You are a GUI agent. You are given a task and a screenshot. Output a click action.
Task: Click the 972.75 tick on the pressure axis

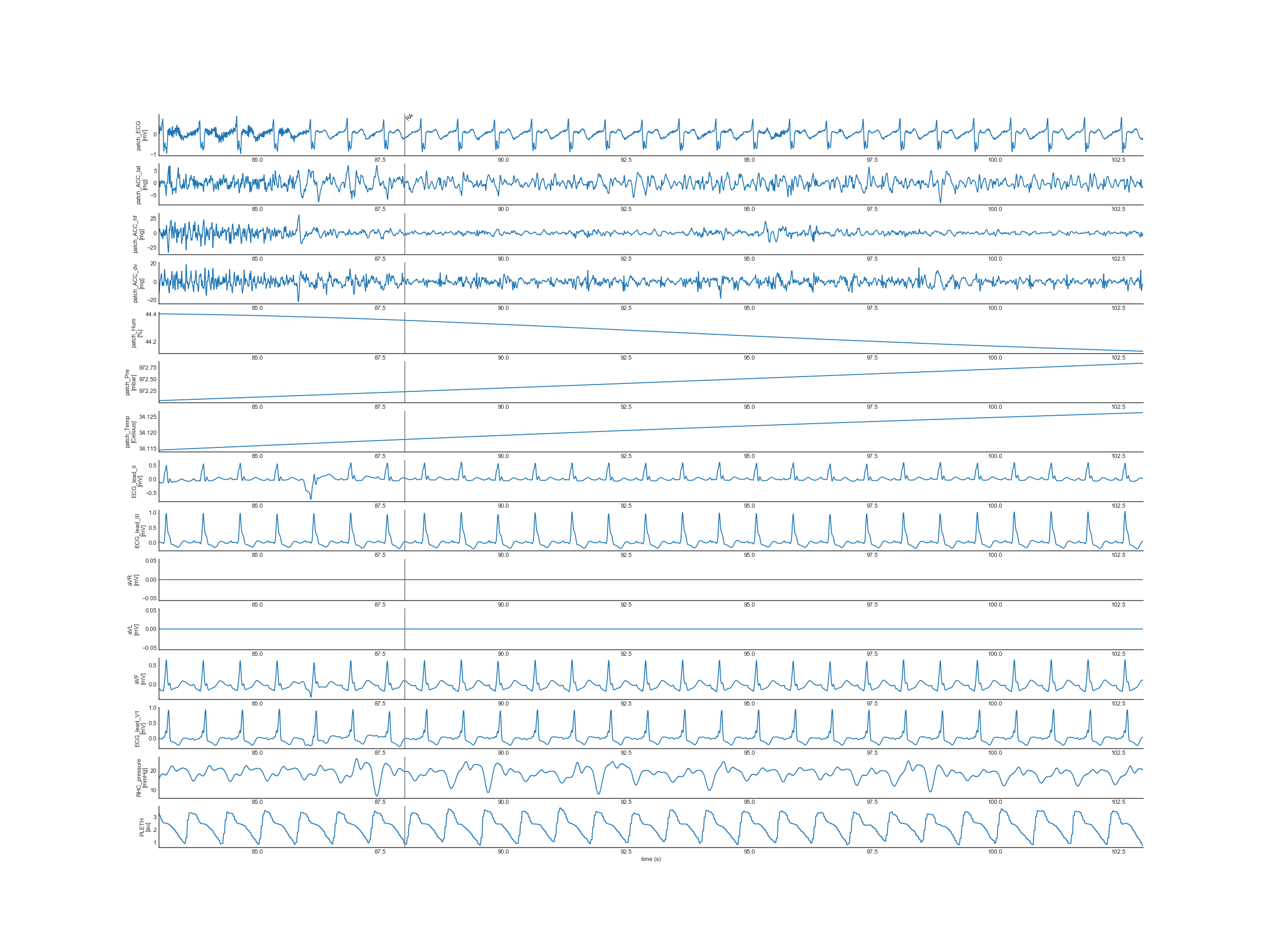[148, 368]
